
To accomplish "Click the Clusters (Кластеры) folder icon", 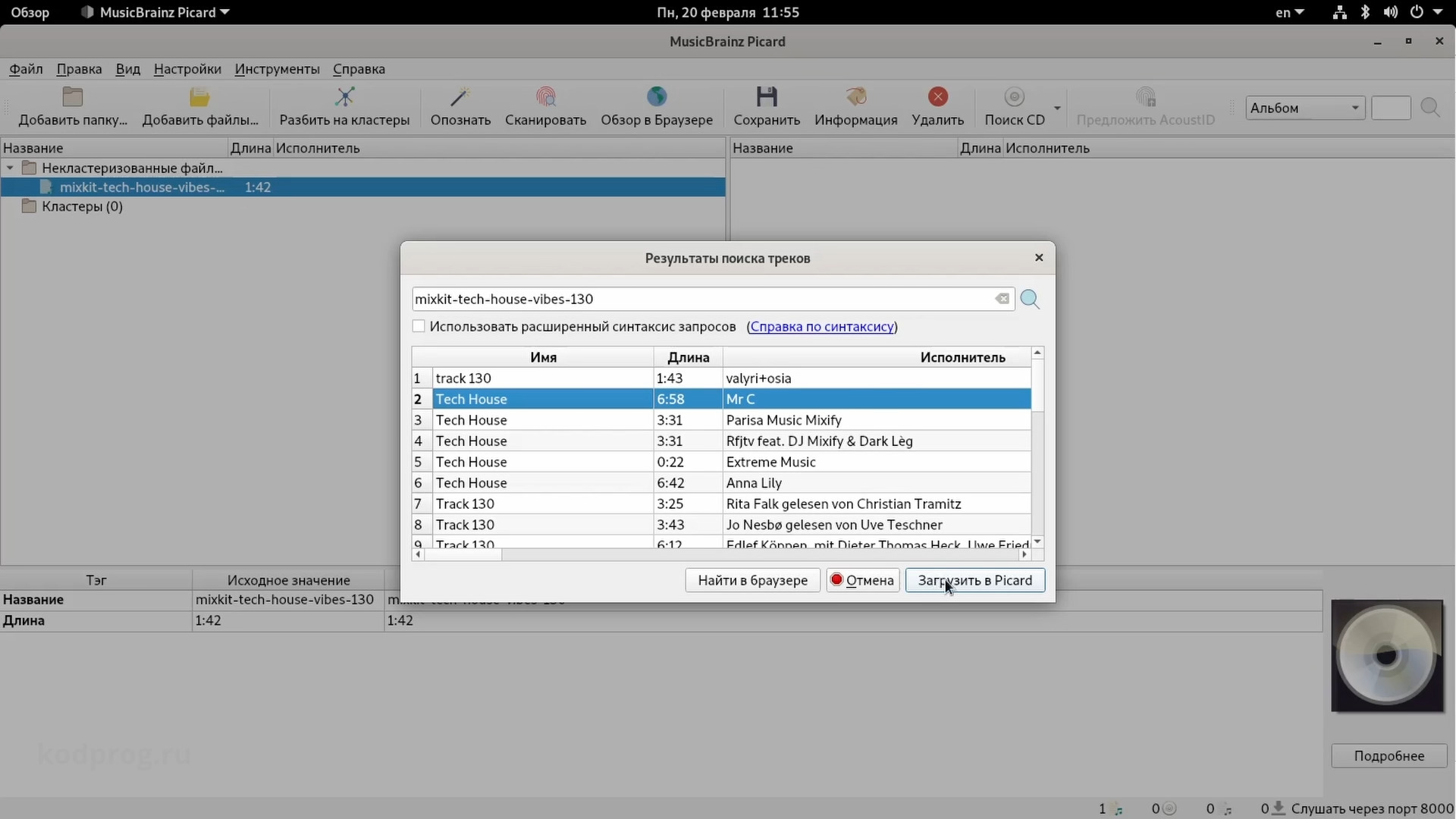I will 29,206.
